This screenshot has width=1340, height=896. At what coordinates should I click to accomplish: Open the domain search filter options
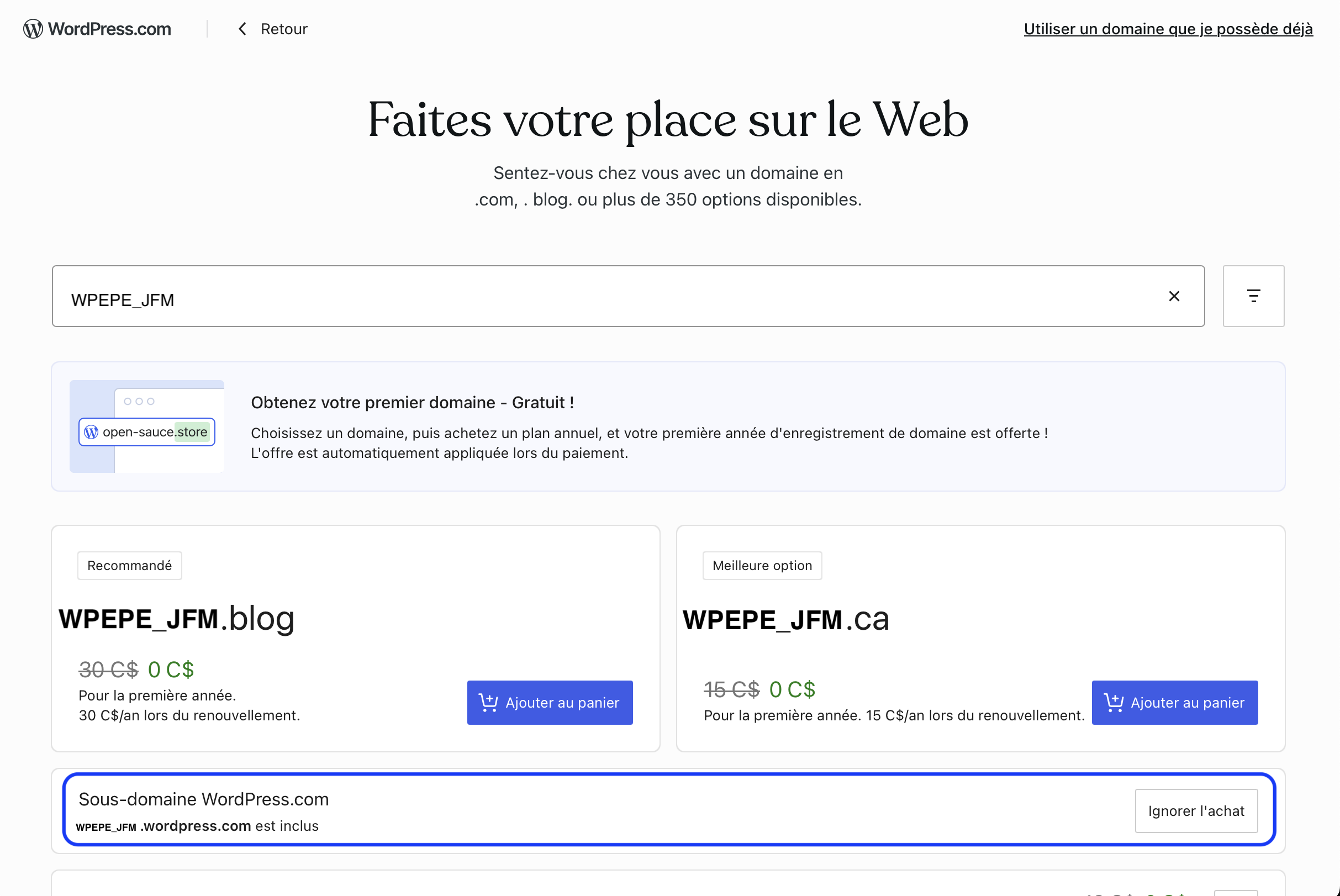1253,296
